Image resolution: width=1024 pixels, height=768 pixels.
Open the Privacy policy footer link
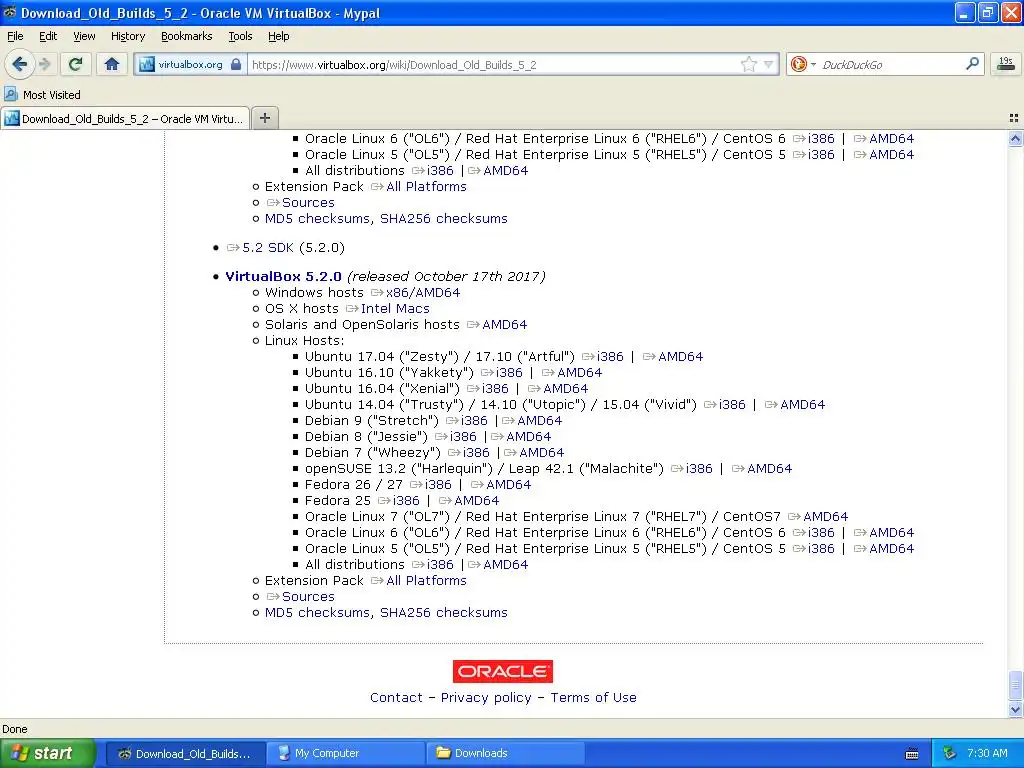coord(486,697)
